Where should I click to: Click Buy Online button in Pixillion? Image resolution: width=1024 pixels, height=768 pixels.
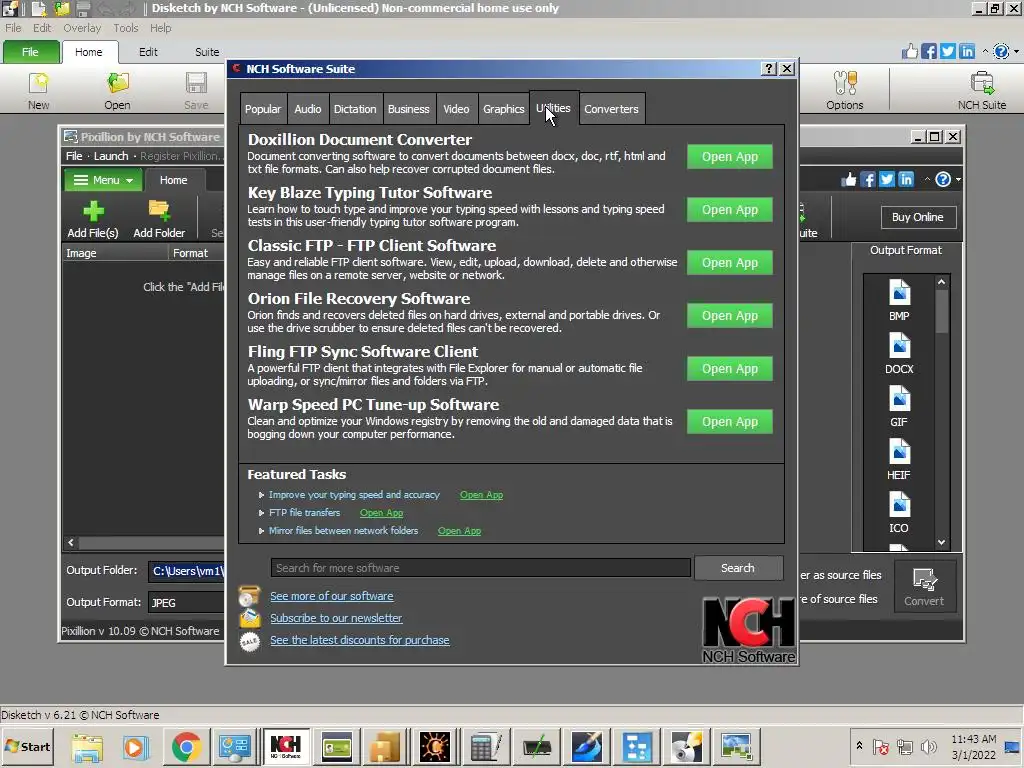[918, 217]
